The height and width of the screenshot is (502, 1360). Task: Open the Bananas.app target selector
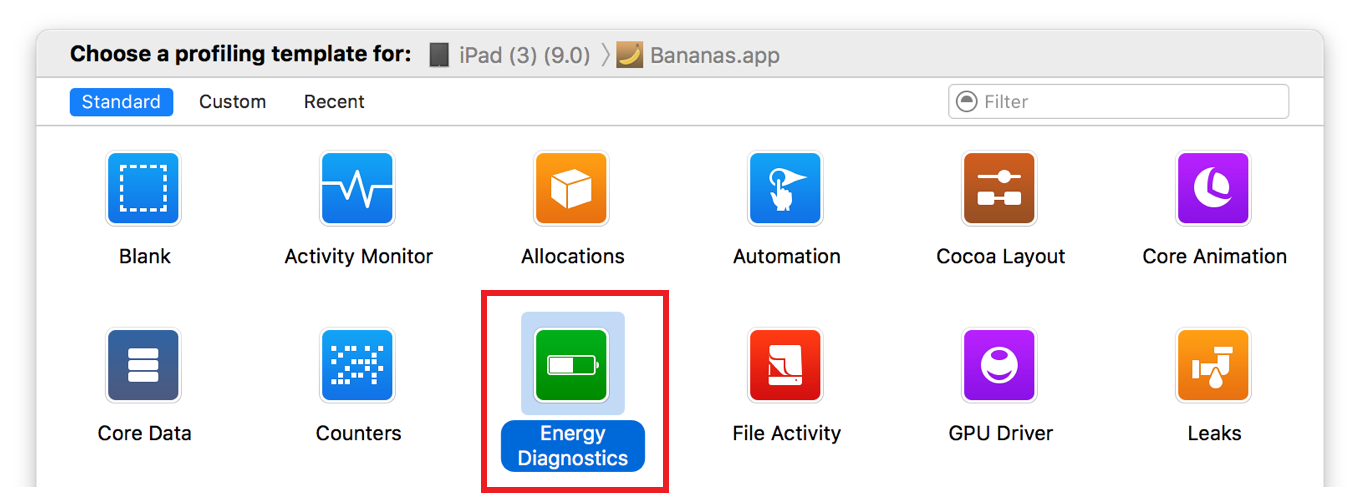pos(698,55)
